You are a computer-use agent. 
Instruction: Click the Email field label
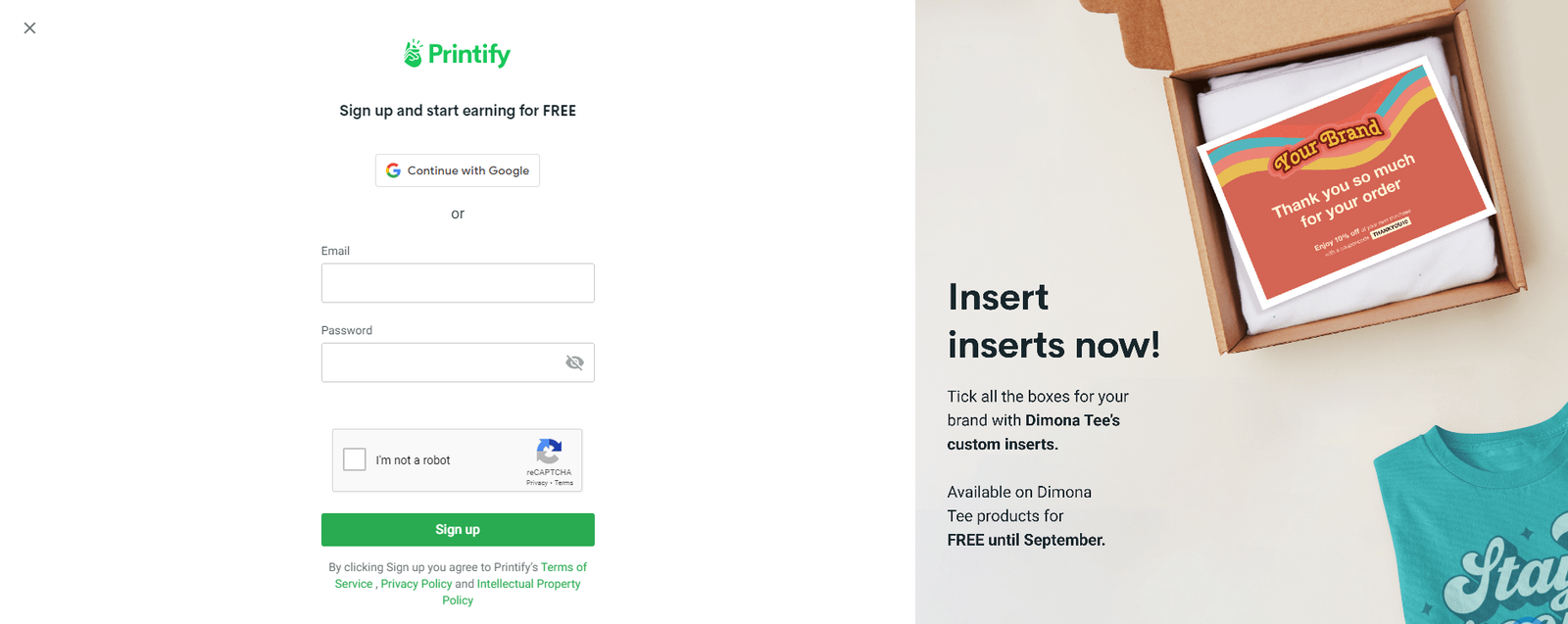335,251
